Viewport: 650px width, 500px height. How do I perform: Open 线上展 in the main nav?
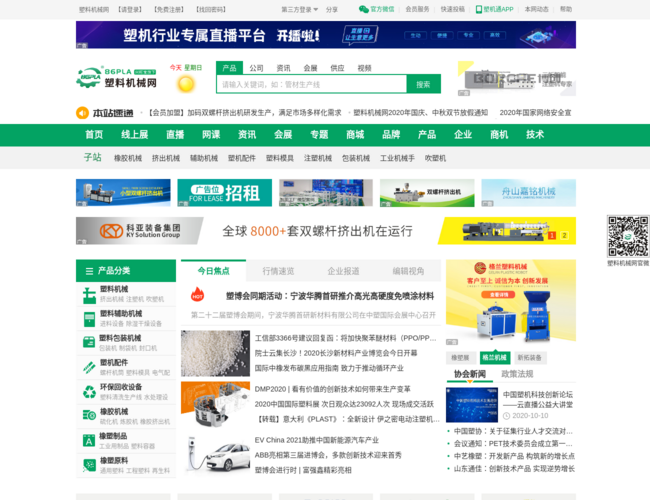pos(135,134)
